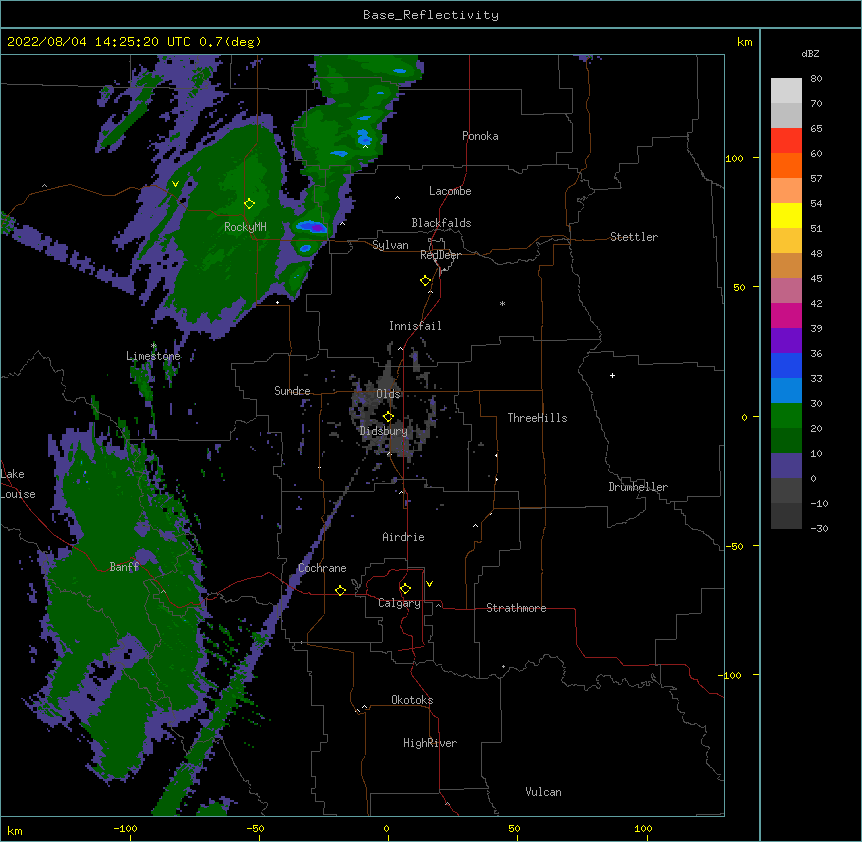Viewport: 862px width, 842px height.
Task: Select the yellow diamond marker below Cochrane
Action: [340, 590]
